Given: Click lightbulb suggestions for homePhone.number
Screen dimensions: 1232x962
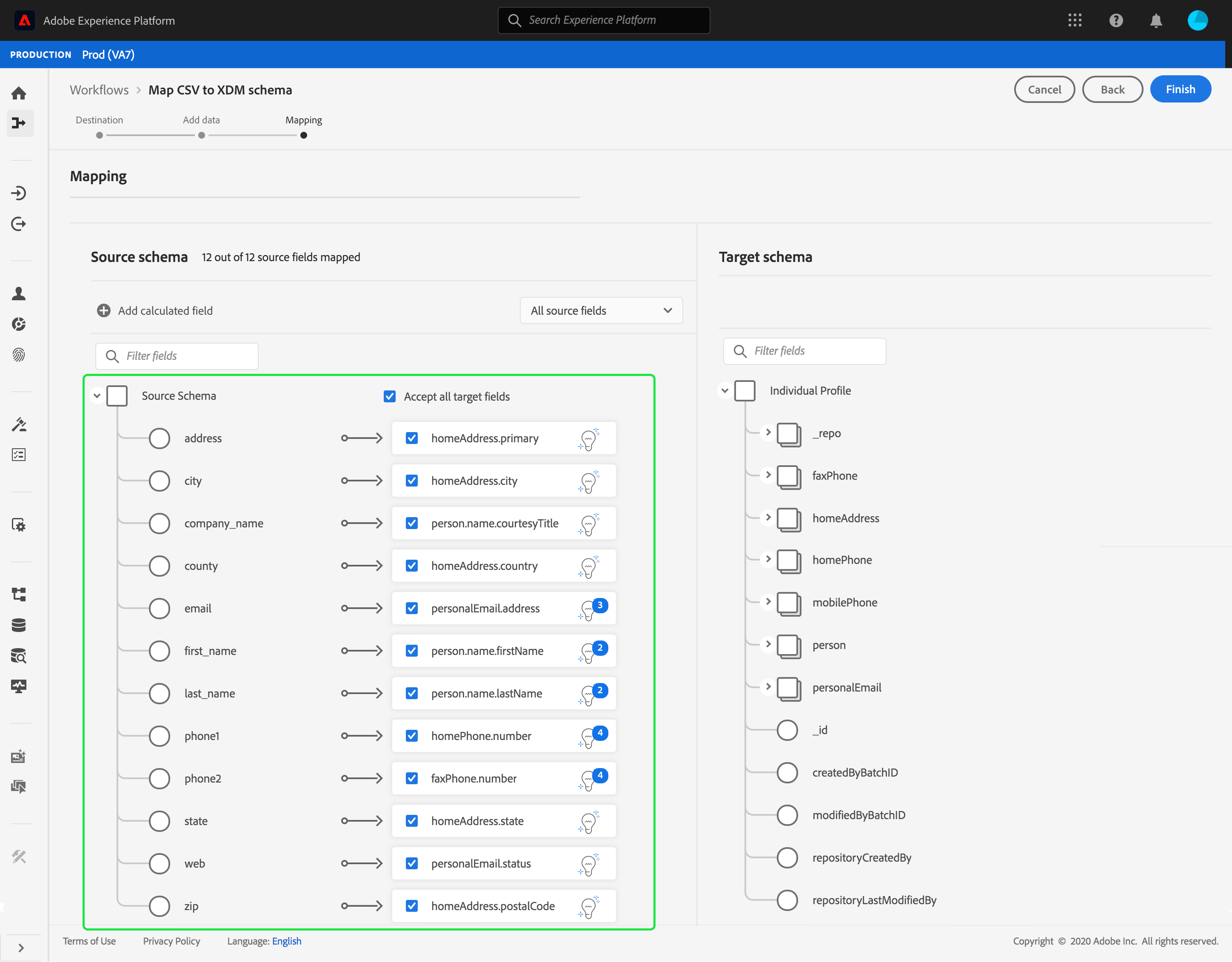Looking at the screenshot, I should pos(588,737).
